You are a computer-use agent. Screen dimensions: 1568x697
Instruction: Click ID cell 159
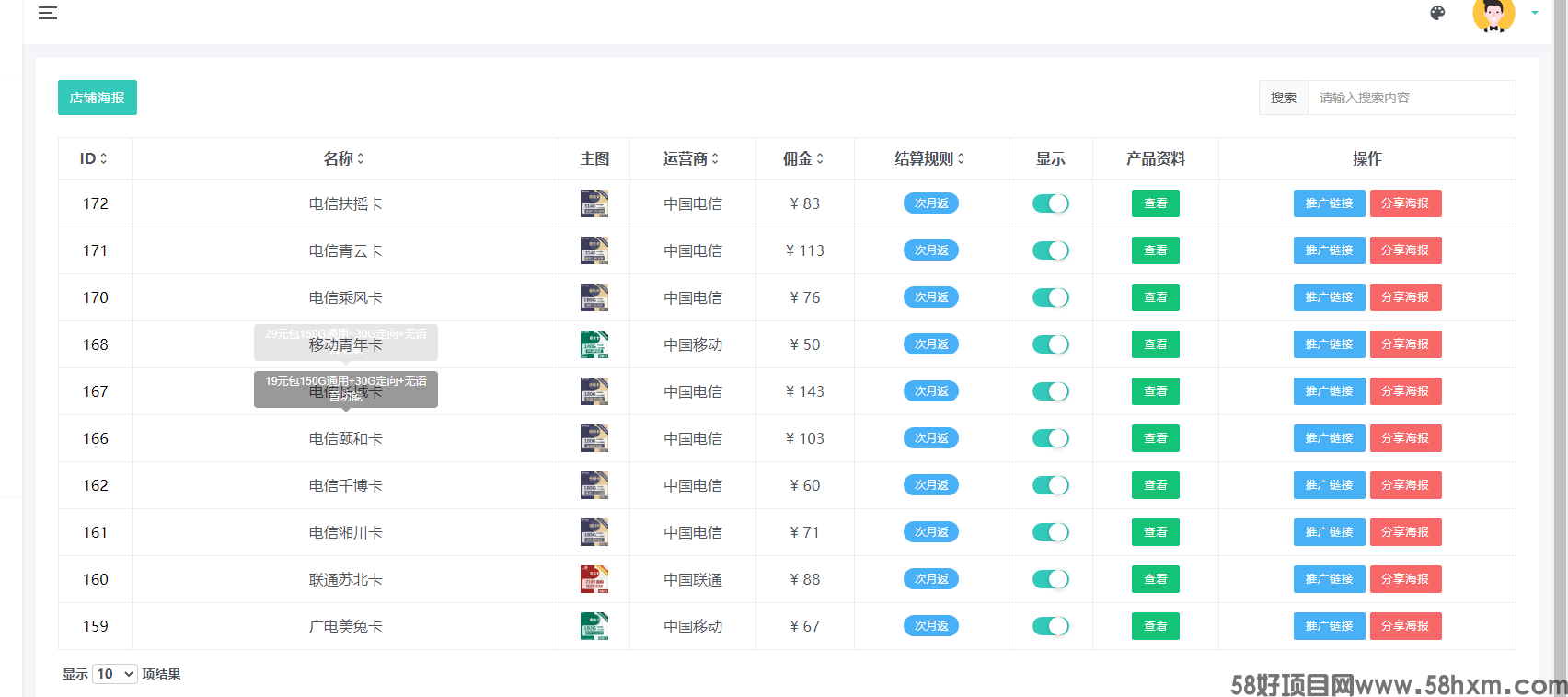coord(96,626)
